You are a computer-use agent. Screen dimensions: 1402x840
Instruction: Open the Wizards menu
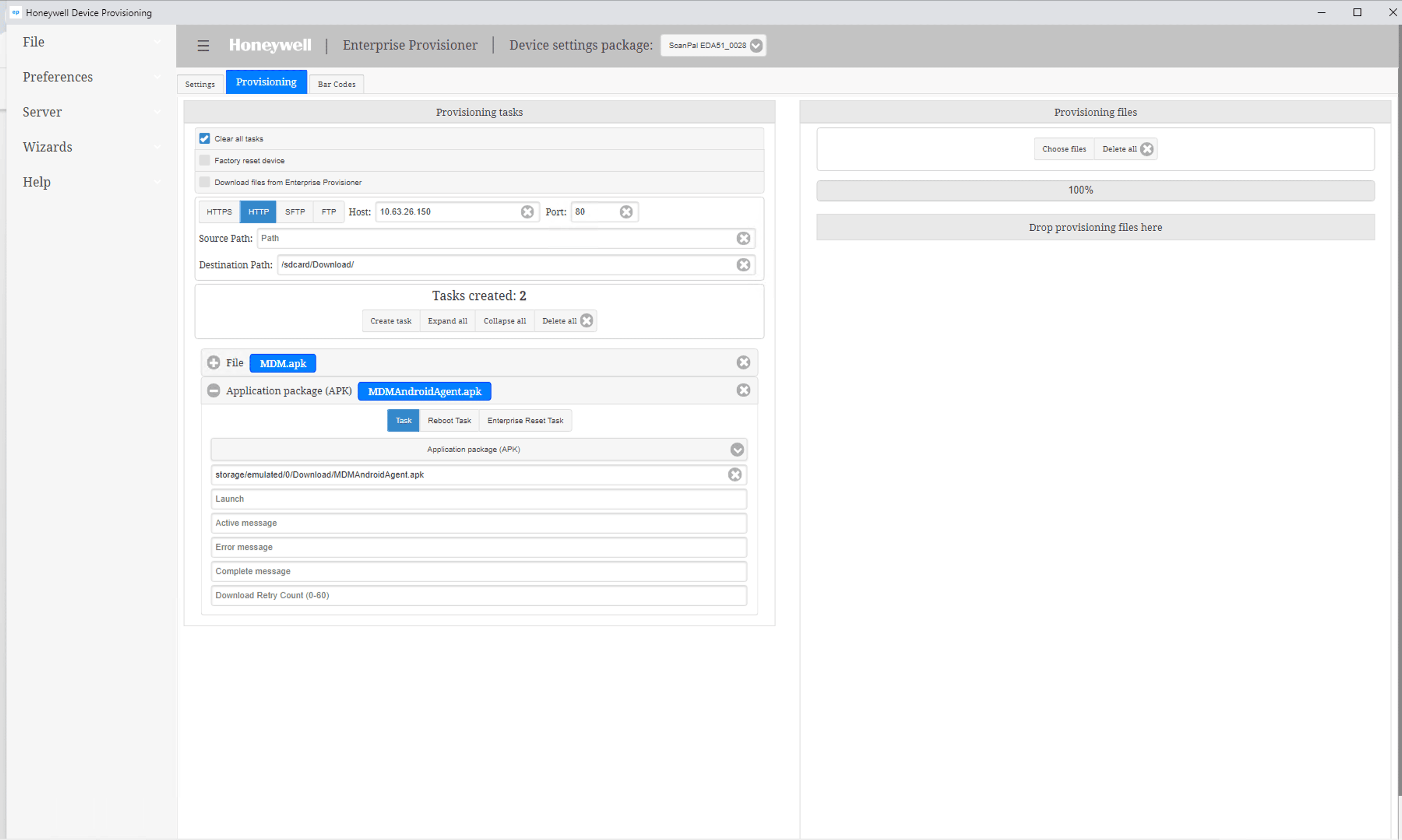[x=48, y=147]
